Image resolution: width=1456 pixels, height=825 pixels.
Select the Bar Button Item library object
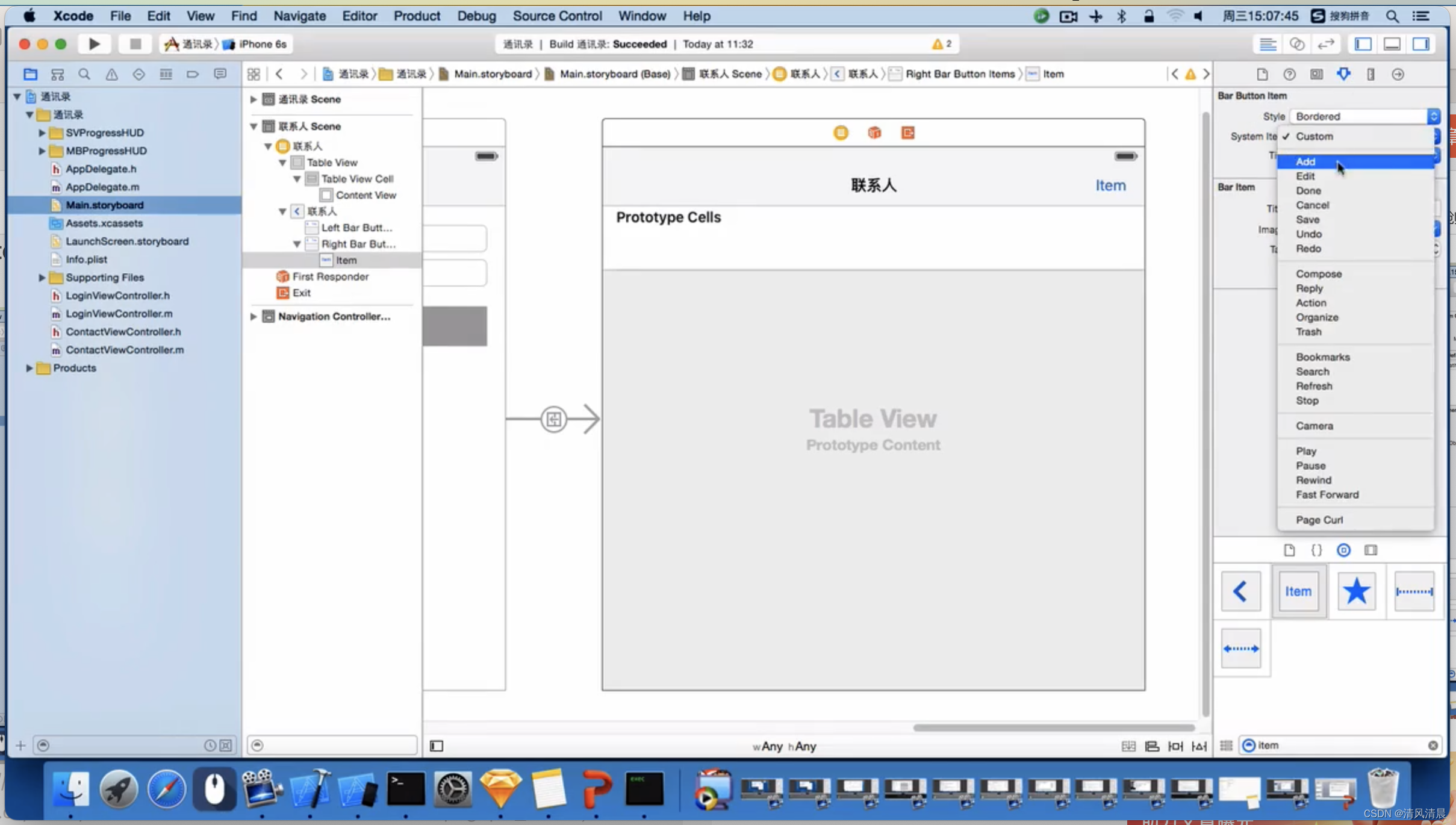pyautogui.click(x=1298, y=591)
